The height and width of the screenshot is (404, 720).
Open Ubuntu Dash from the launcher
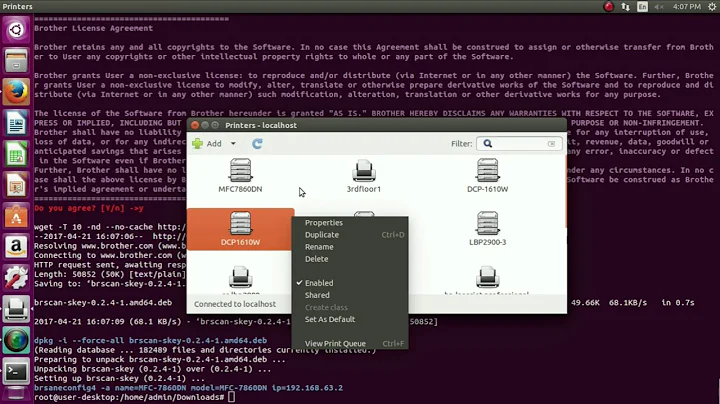point(16,30)
